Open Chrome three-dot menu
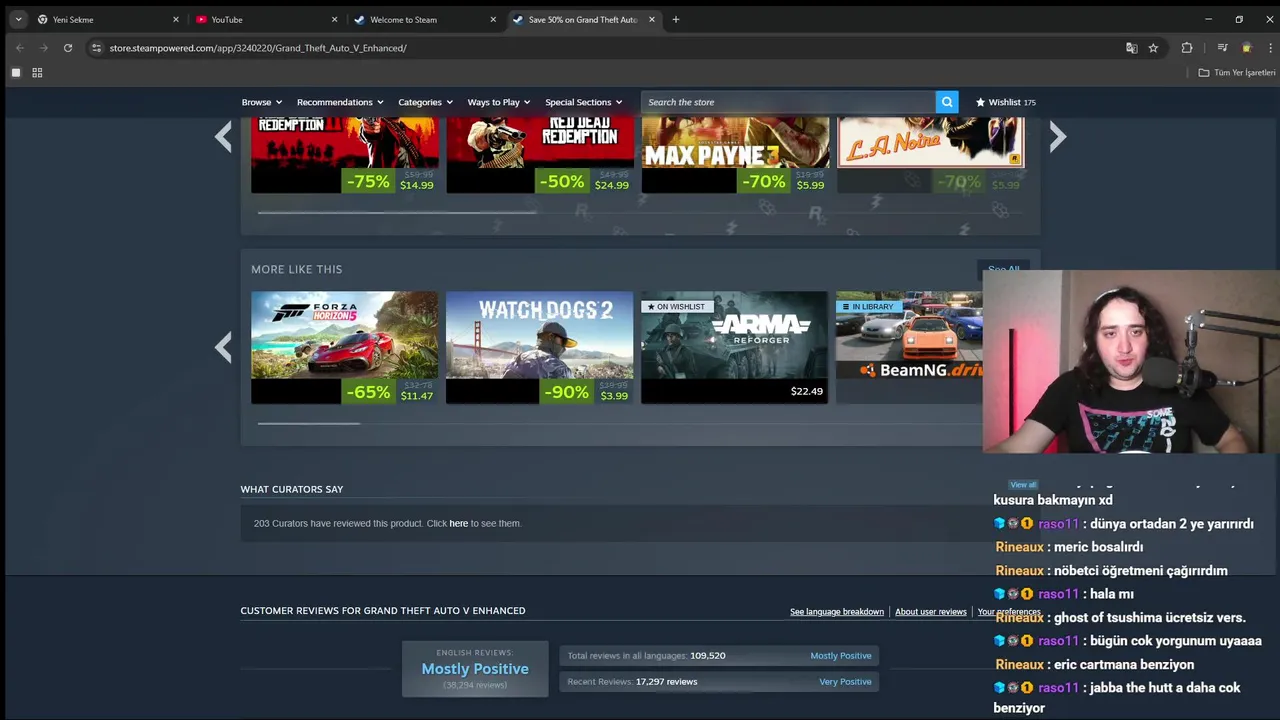Image resolution: width=1280 pixels, height=720 pixels. point(1270,48)
